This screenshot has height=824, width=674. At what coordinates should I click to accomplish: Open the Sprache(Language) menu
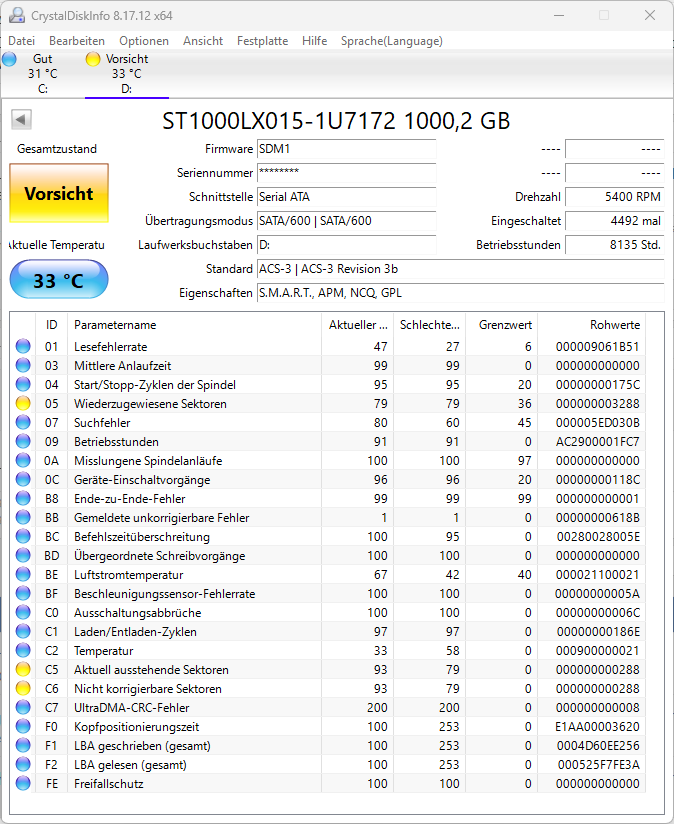391,40
